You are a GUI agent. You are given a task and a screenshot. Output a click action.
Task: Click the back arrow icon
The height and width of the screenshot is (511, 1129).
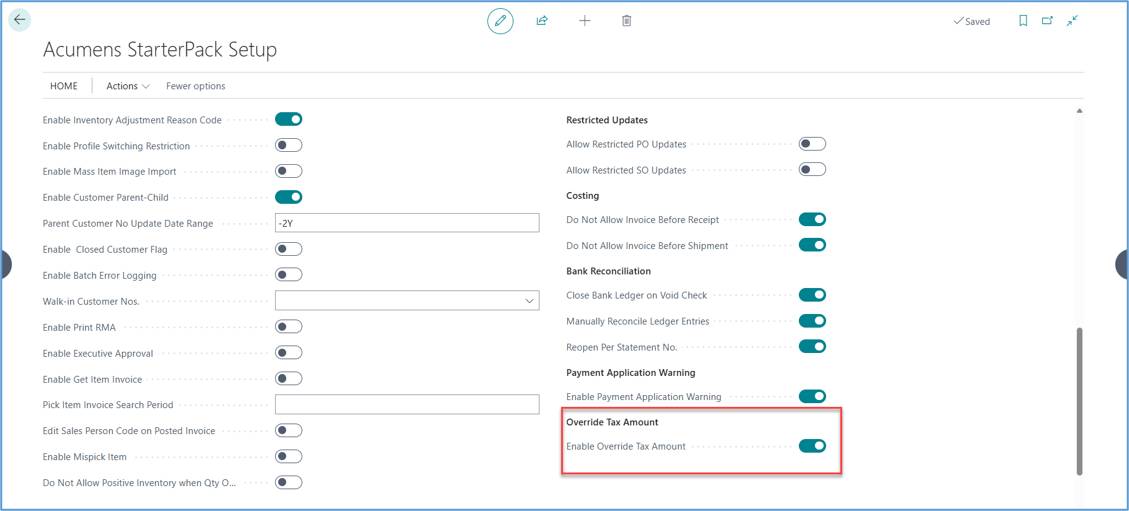click(x=19, y=20)
